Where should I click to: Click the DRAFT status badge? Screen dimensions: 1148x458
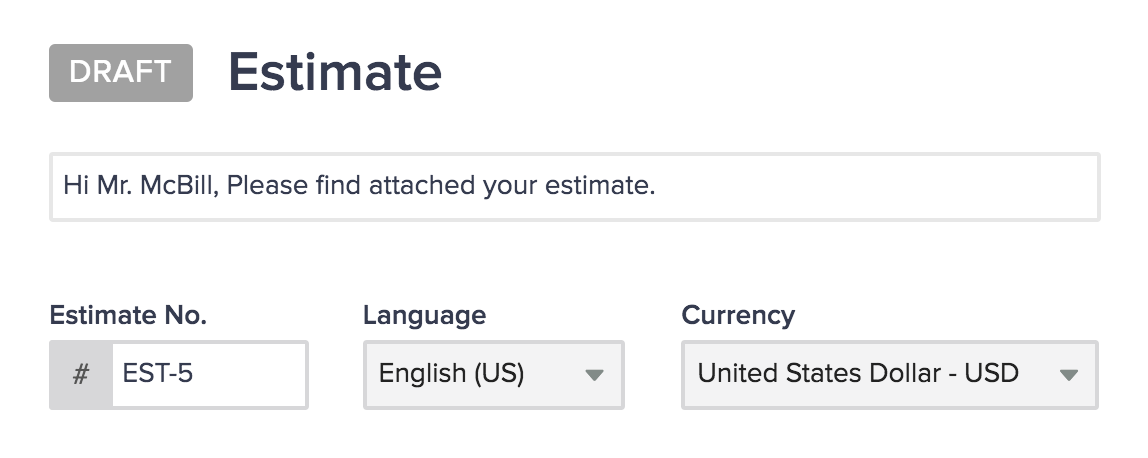pyautogui.click(x=121, y=73)
